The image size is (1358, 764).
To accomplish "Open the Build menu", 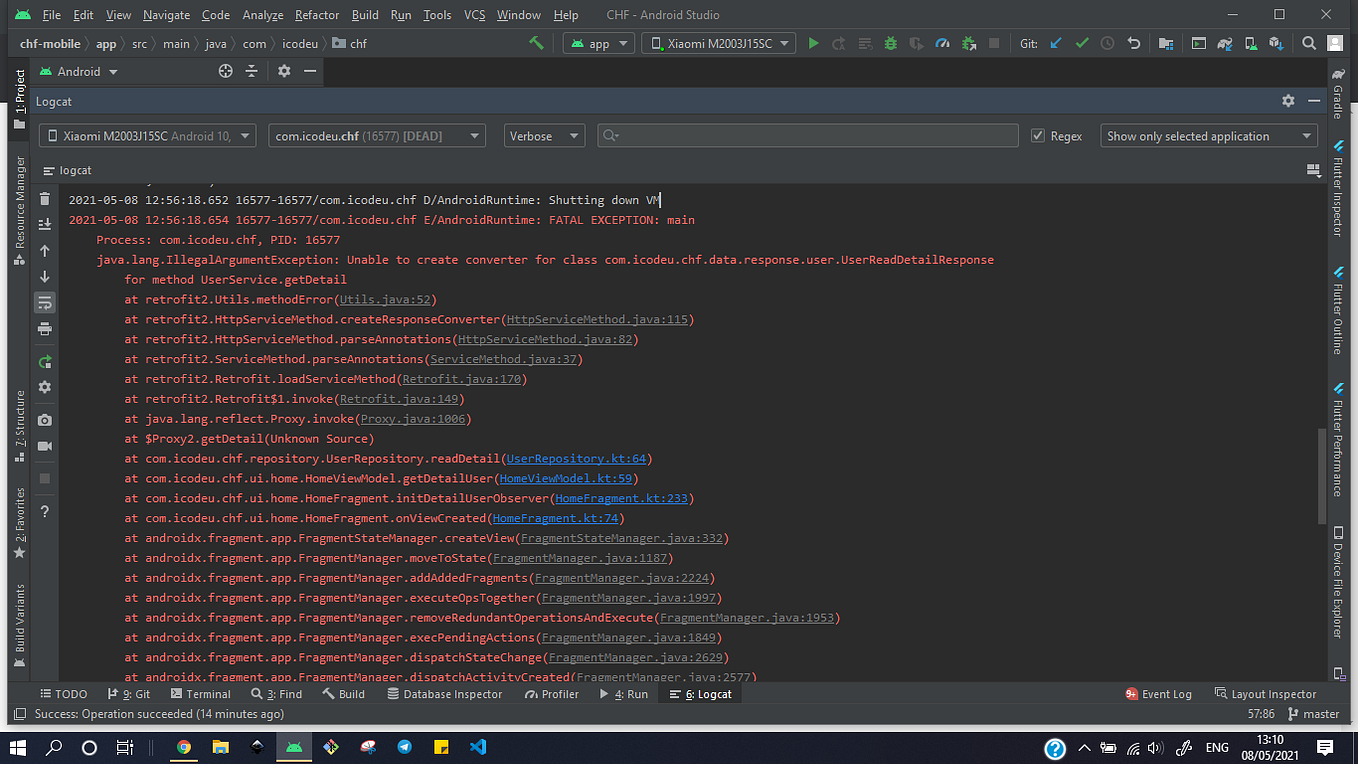I will tap(365, 15).
